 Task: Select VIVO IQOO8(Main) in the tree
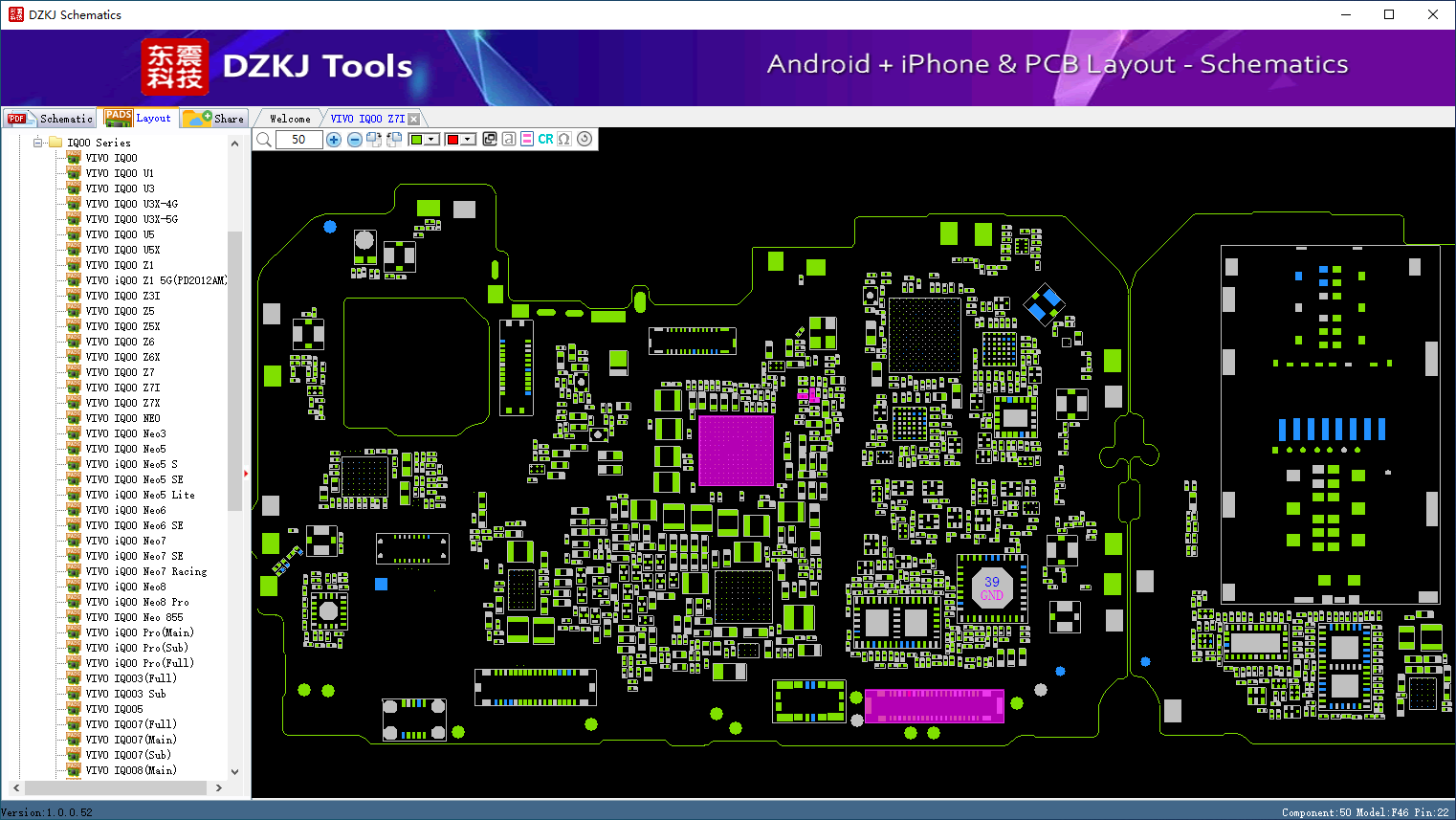click(x=131, y=770)
